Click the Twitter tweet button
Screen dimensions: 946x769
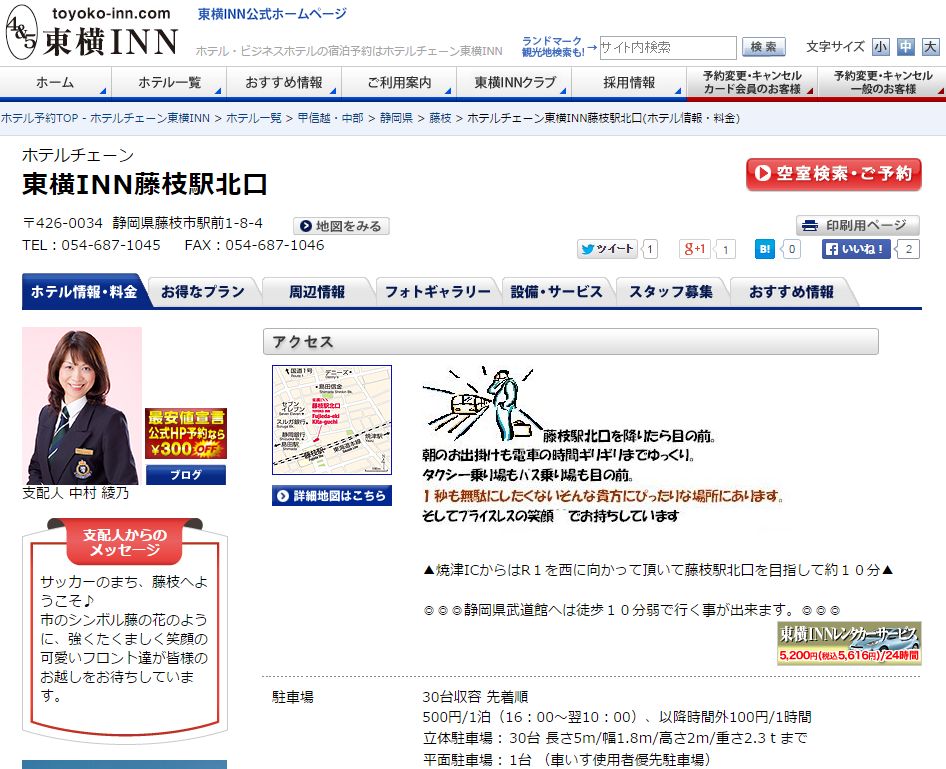pos(607,249)
